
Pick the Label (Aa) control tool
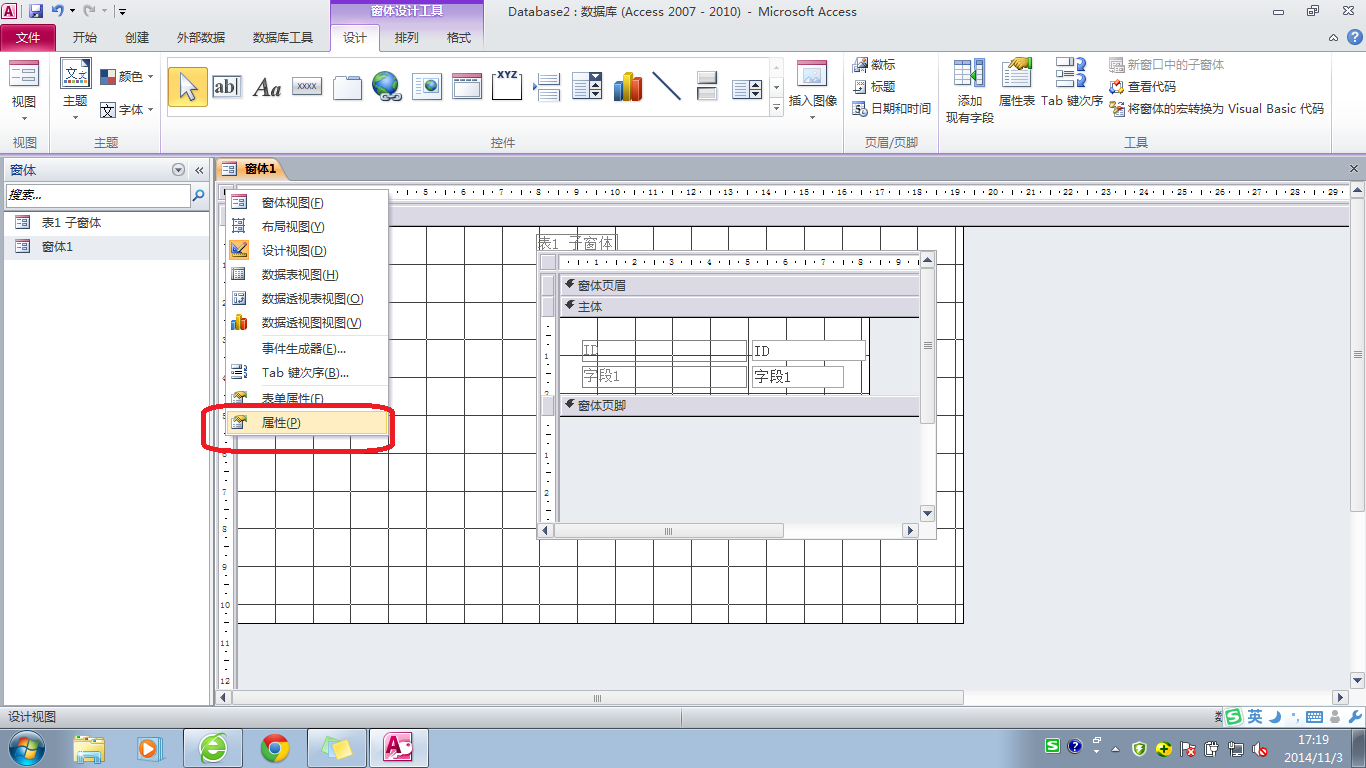pos(267,87)
